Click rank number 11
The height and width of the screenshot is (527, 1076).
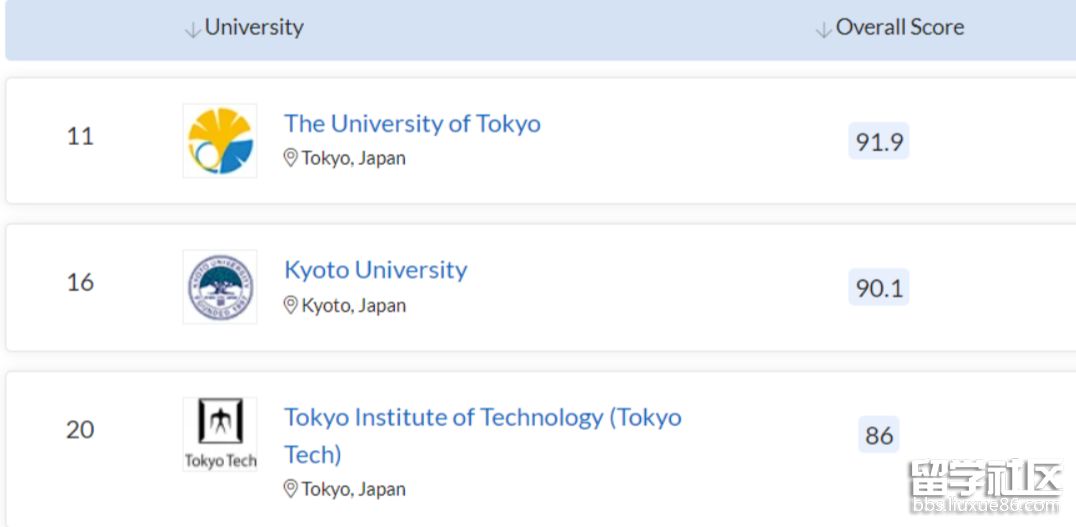(80, 136)
